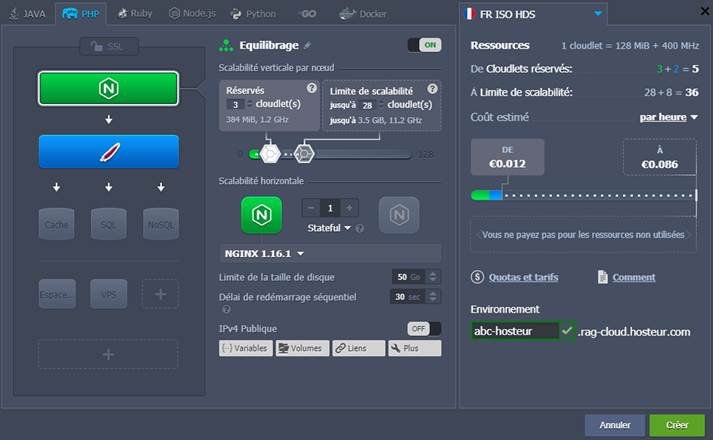Click the green NGINX load balancer node
The image size is (713, 440).
108,88
